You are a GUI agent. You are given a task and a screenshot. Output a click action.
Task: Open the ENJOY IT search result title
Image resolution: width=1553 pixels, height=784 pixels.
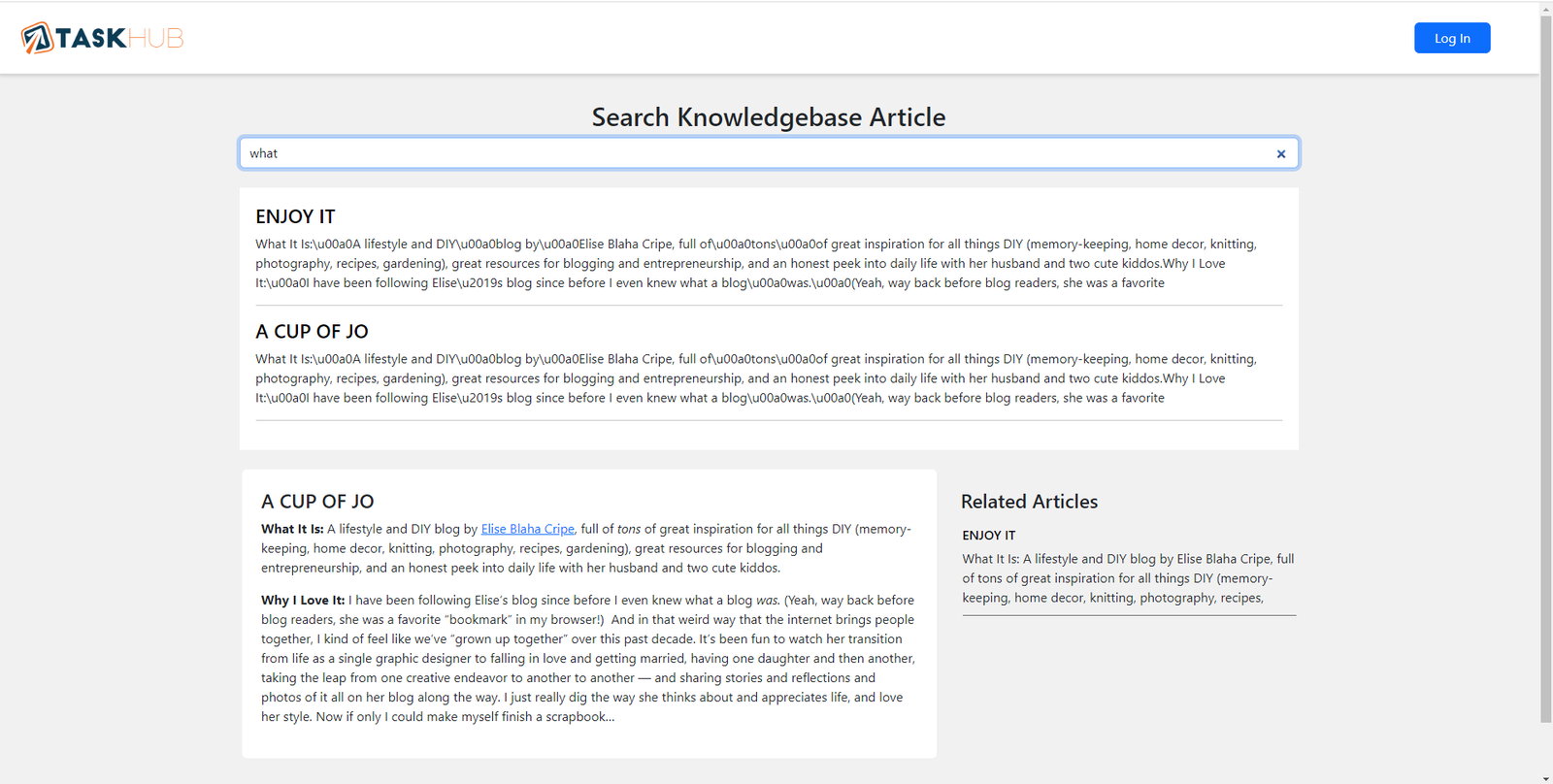(295, 216)
